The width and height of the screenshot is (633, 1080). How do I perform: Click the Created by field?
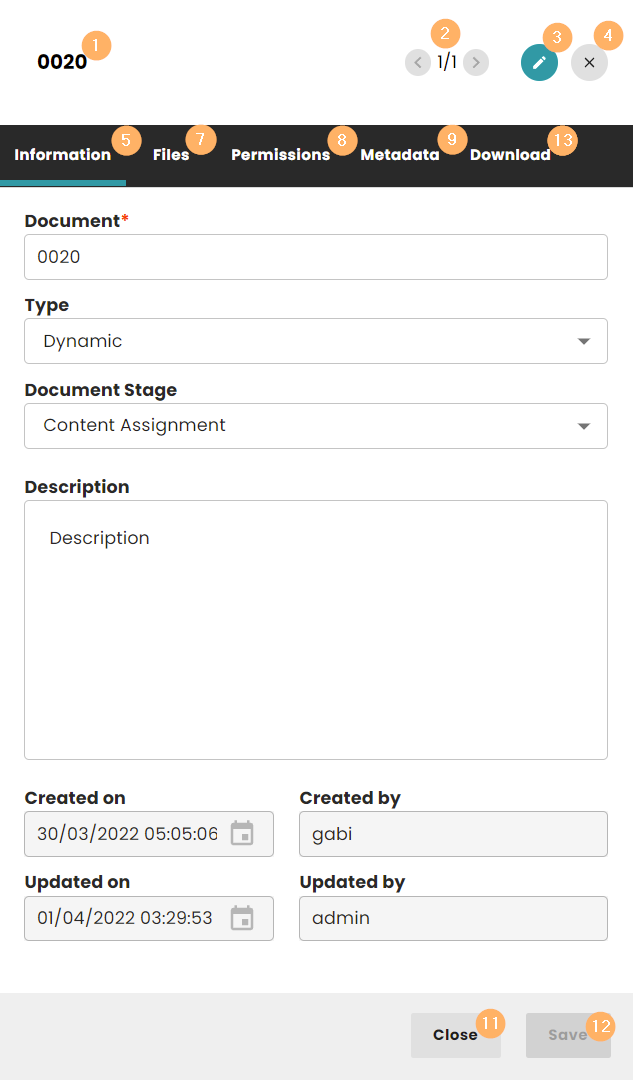pos(452,834)
